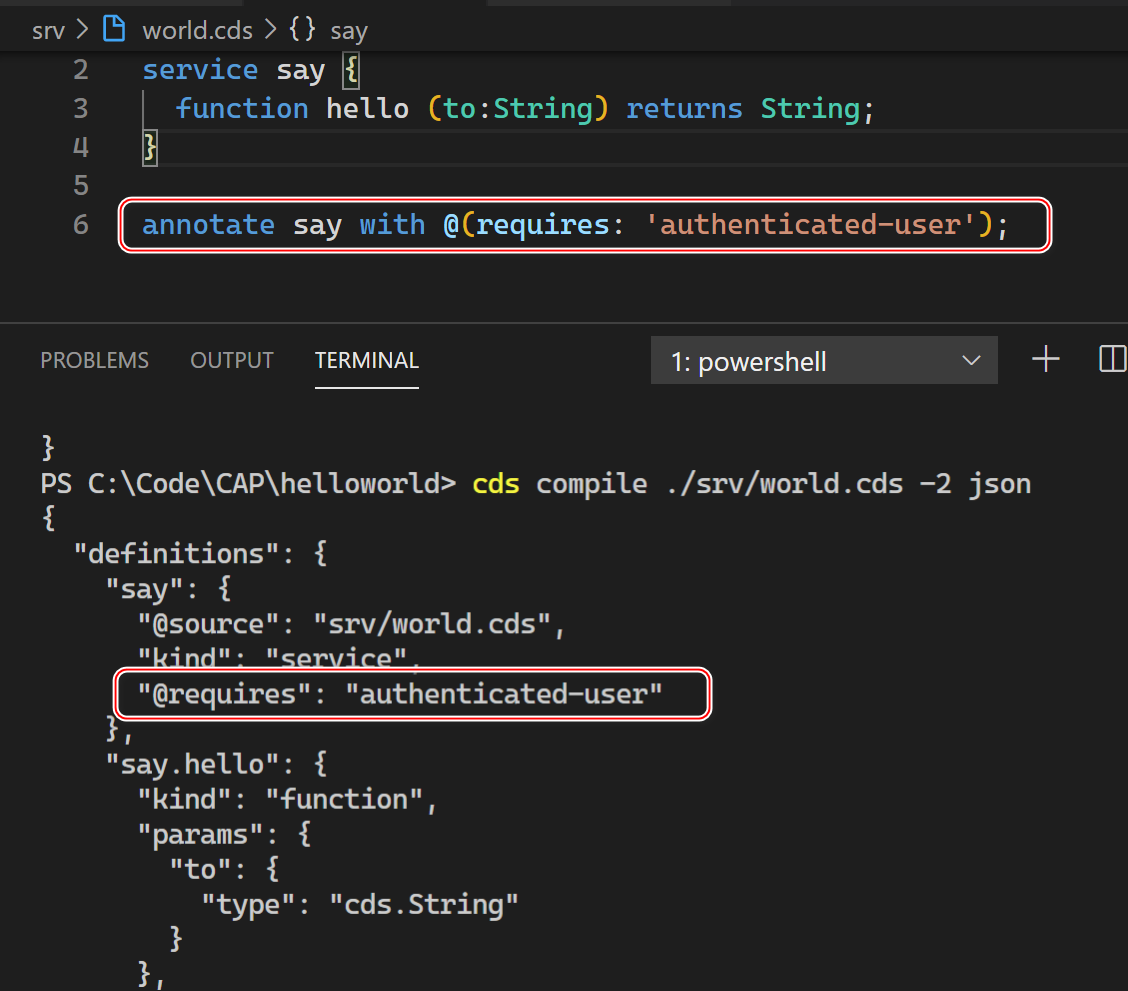Split the terminal with split icon
This screenshot has height=991, width=1128.
click(x=1112, y=359)
